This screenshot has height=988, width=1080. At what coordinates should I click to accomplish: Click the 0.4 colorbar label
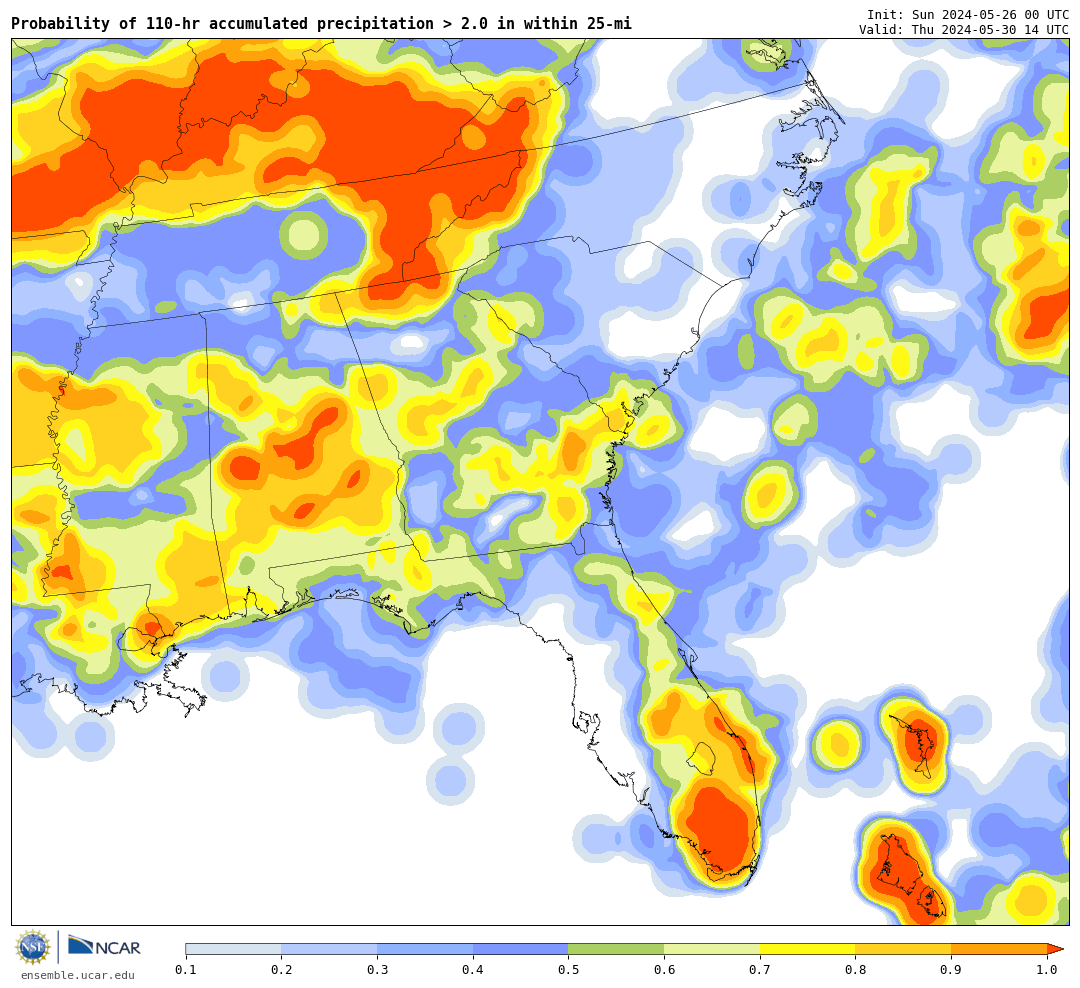pos(473,970)
